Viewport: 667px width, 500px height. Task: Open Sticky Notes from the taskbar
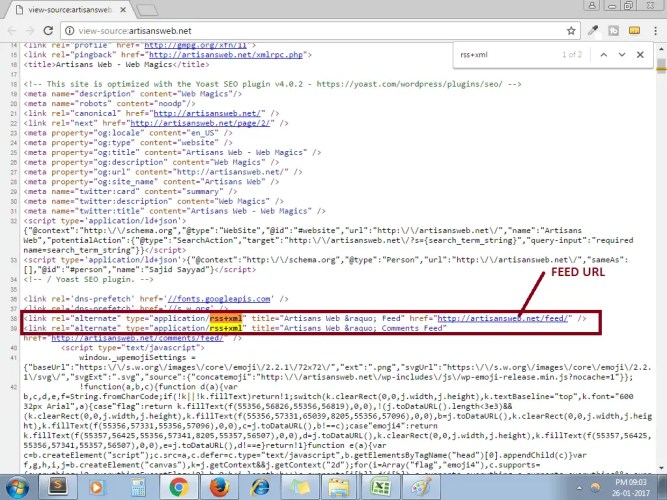coord(299,487)
